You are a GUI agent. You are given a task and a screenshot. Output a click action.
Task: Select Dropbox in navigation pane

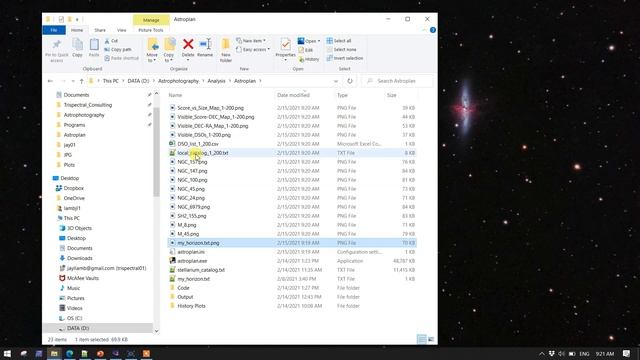[73, 188]
